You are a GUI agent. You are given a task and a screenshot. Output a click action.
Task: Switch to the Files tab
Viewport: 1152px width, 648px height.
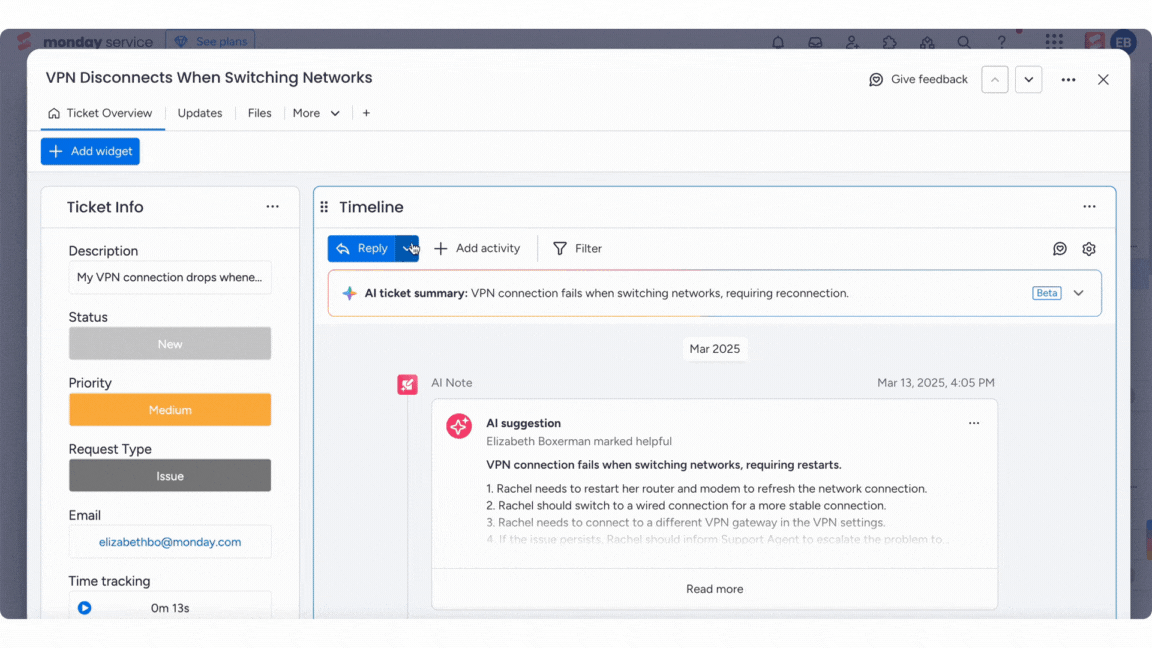(259, 113)
